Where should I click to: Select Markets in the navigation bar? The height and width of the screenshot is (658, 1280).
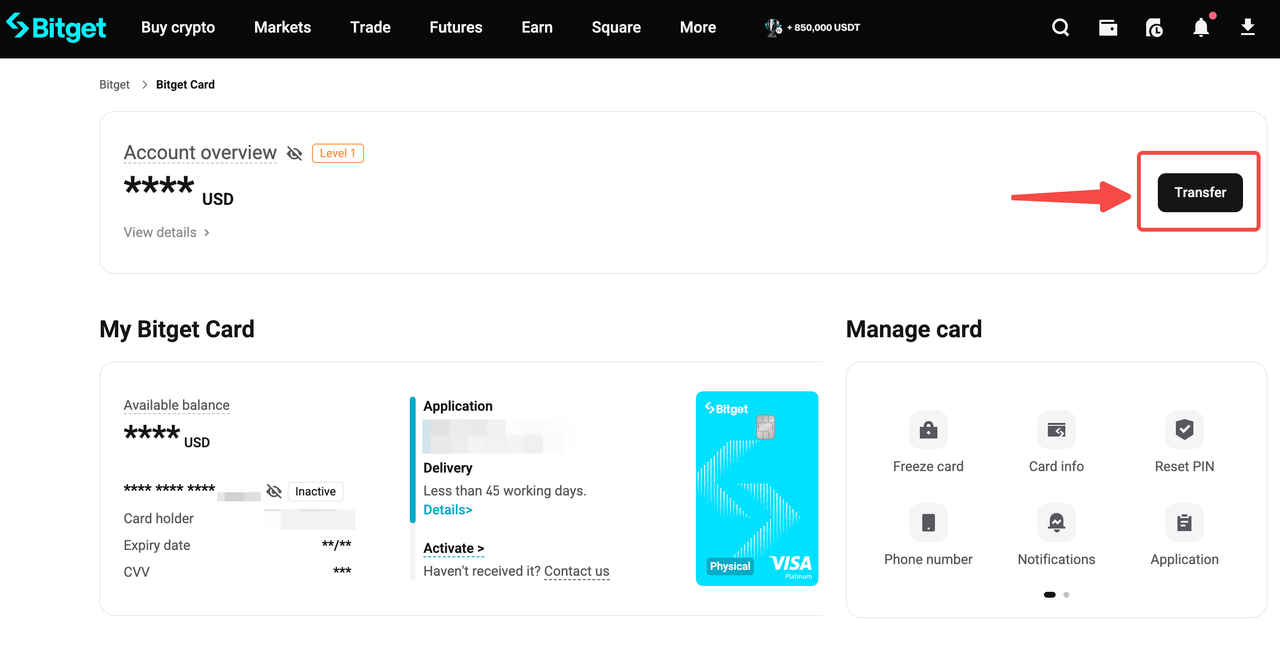tap(282, 27)
